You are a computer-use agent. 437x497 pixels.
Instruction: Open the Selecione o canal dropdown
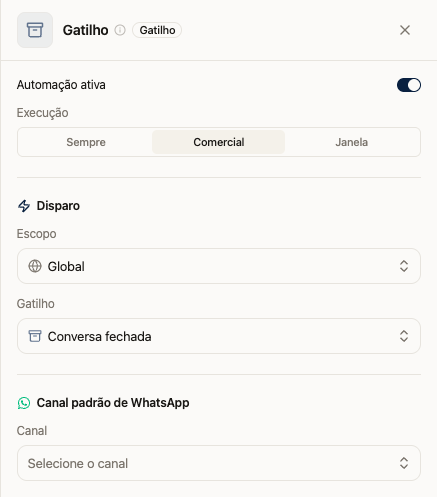coord(219,463)
